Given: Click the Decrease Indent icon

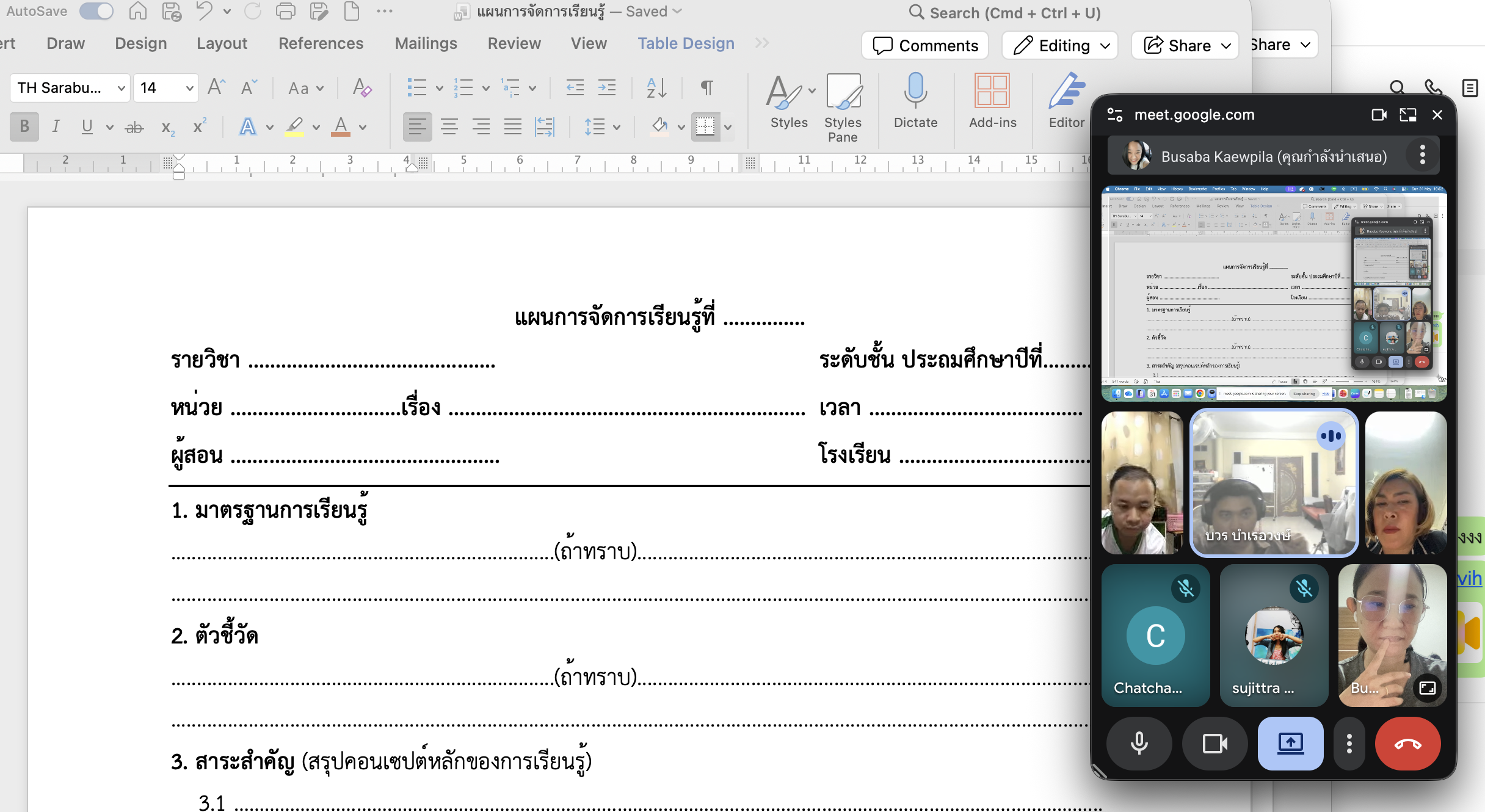Looking at the screenshot, I should [575, 88].
